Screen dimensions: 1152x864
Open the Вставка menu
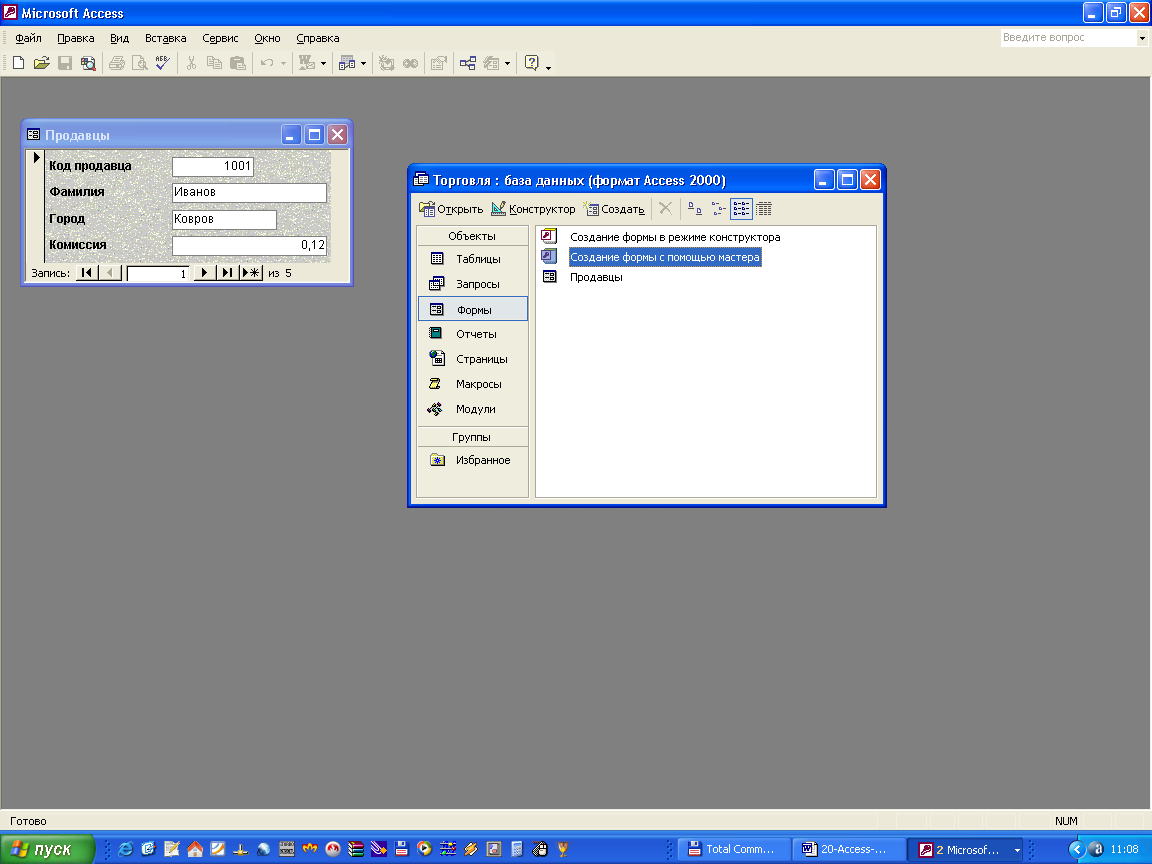pyautogui.click(x=165, y=38)
